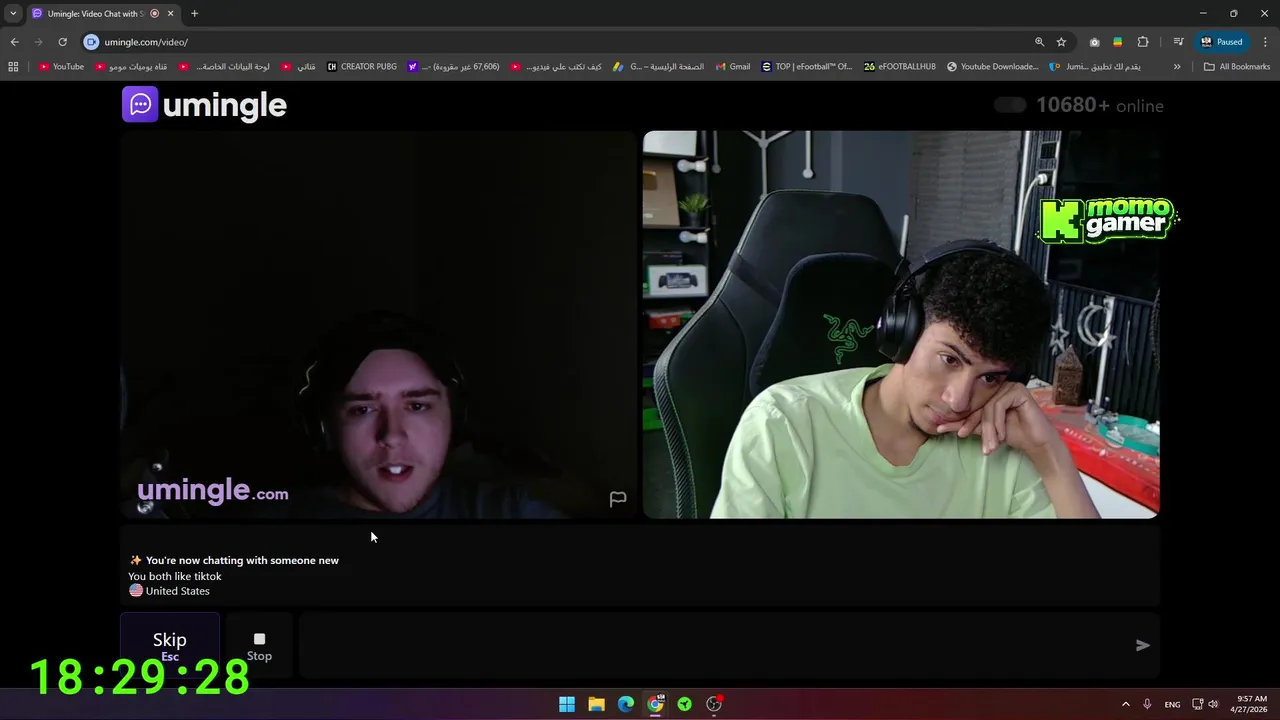Open the CREATOR PUBG bookmark
The image size is (1280, 720).
point(362,67)
